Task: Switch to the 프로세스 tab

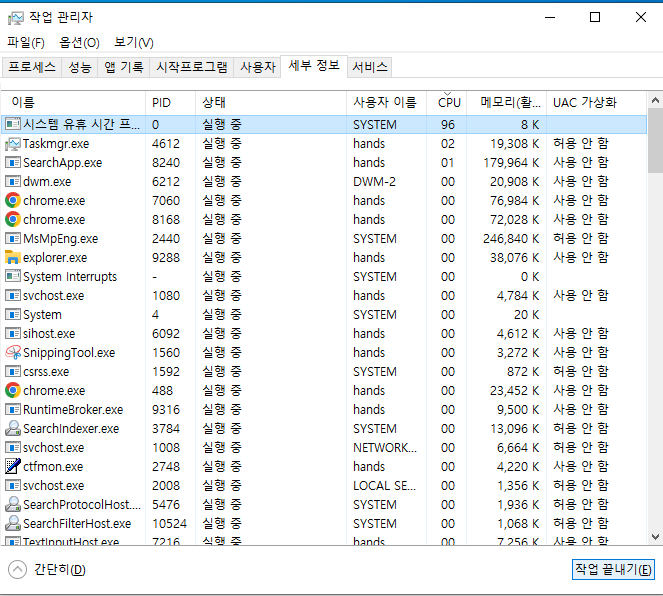Action: click(x=32, y=67)
